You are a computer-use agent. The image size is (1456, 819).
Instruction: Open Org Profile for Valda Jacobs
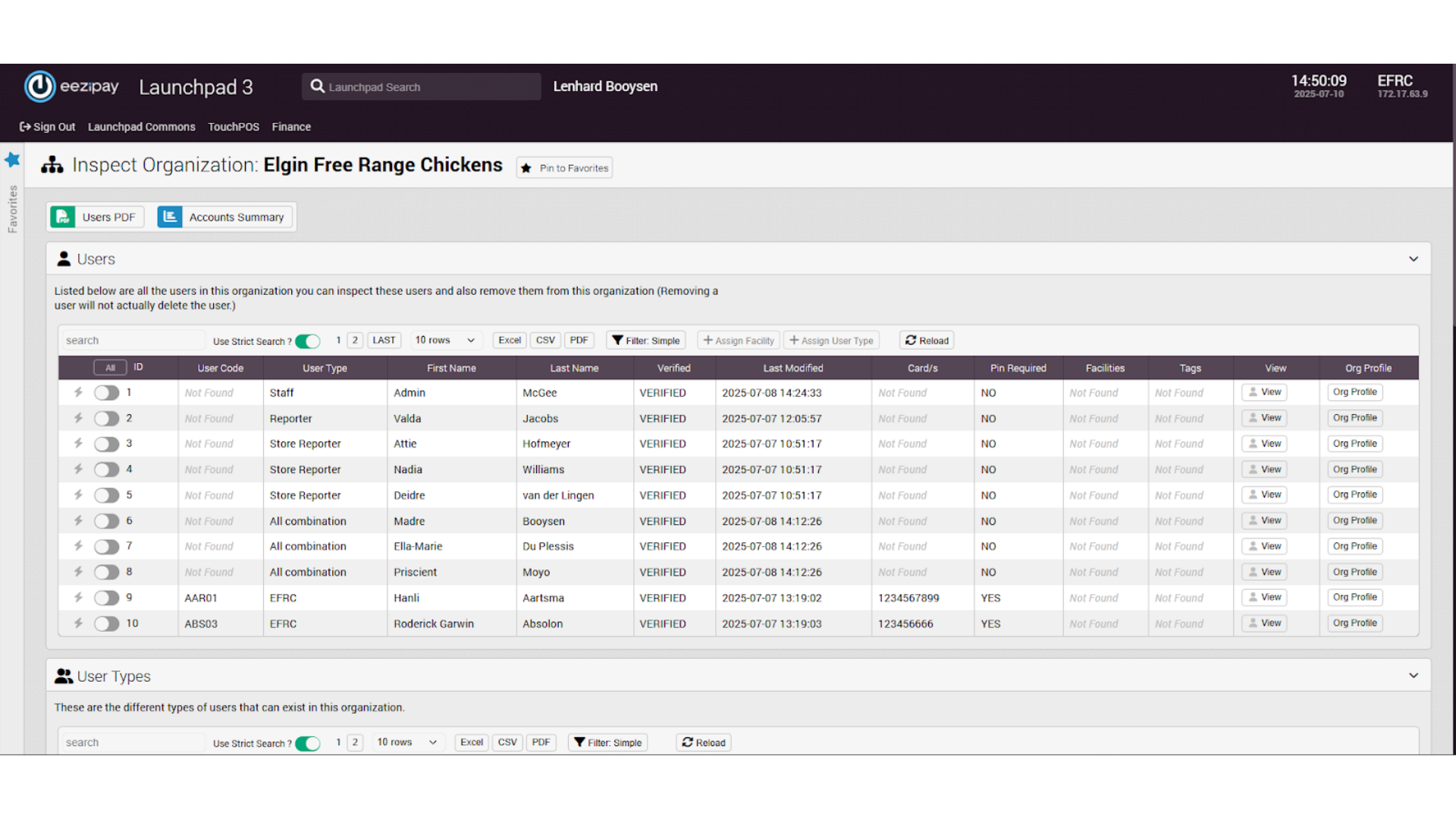pyautogui.click(x=1355, y=418)
